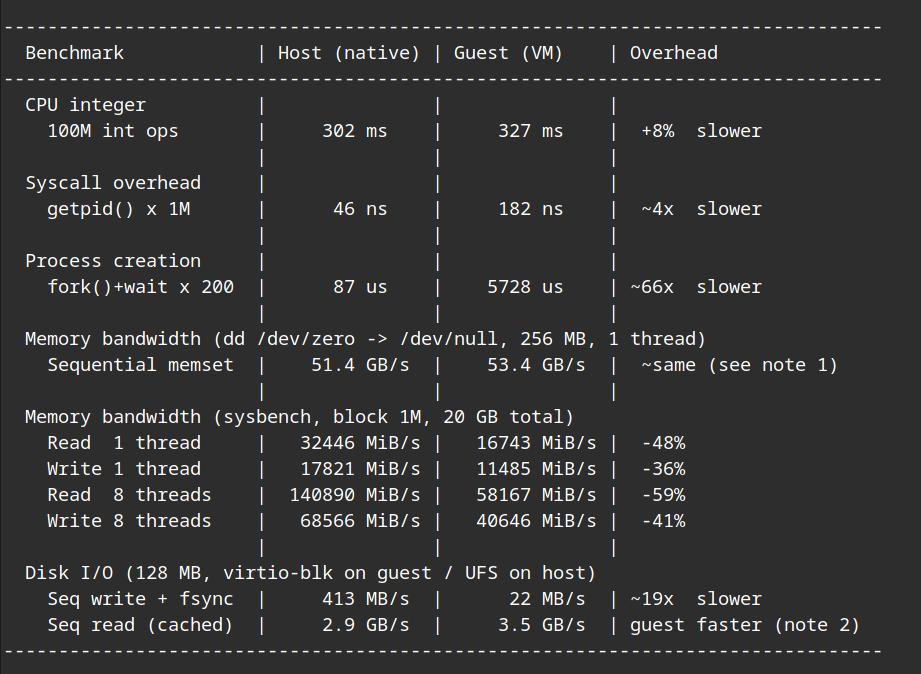Click the '87 us' host value

[x=360, y=287]
